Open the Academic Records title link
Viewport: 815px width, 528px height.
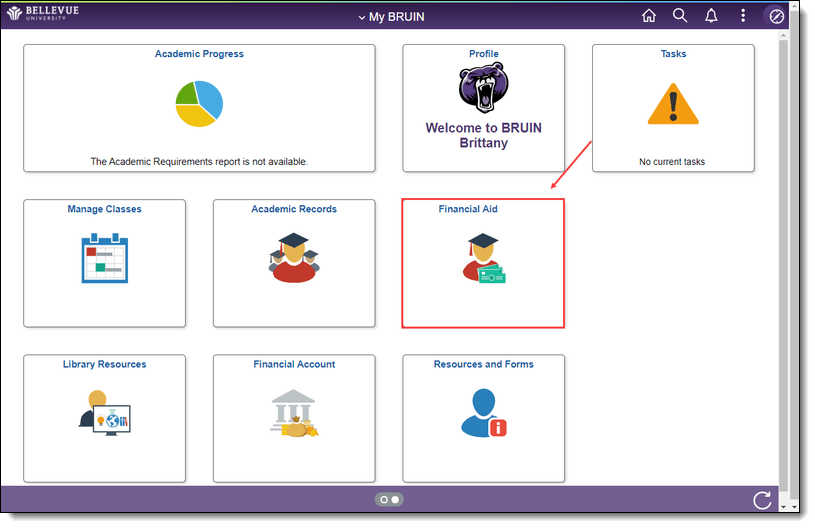pos(294,209)
